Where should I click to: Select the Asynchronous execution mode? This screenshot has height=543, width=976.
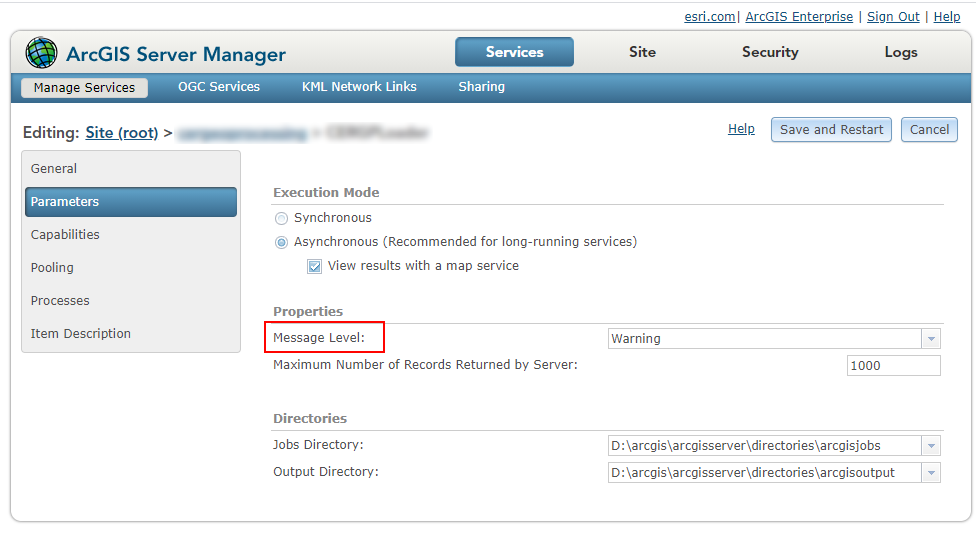tap(281, 242)
